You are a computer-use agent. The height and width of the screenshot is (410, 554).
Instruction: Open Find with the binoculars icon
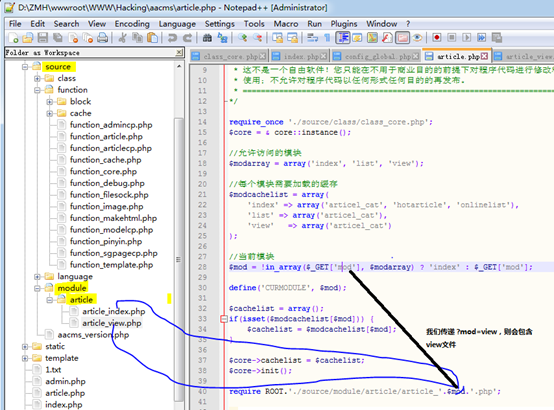(207, 37)
